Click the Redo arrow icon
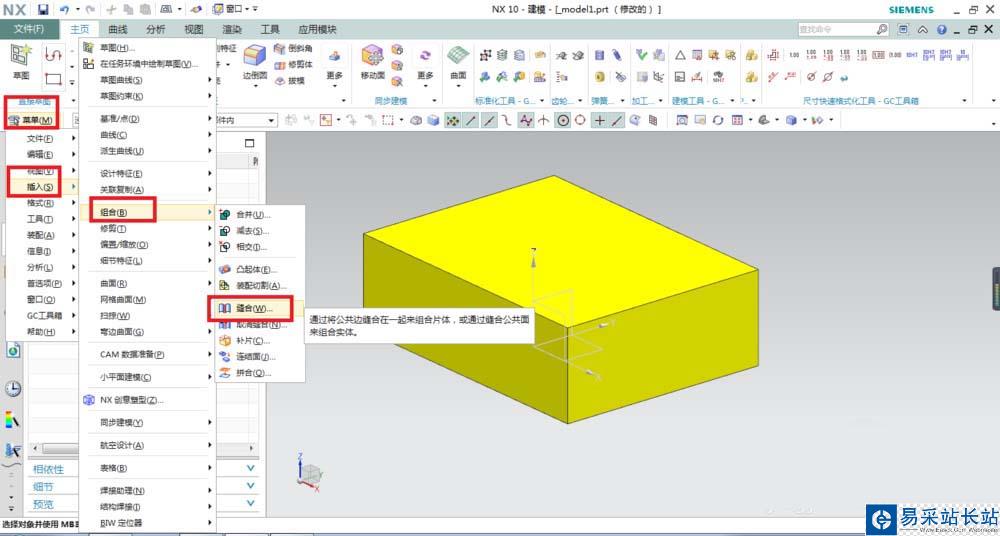1000x536 pixels. [90, 10]
